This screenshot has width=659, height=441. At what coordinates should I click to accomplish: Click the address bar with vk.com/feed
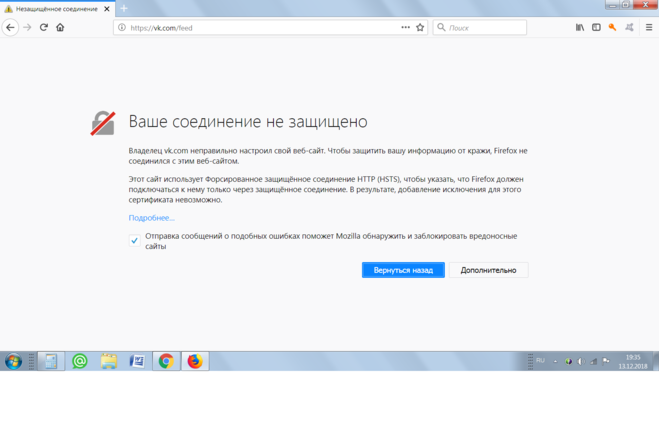pyautogui.click(x=260, y=28)
